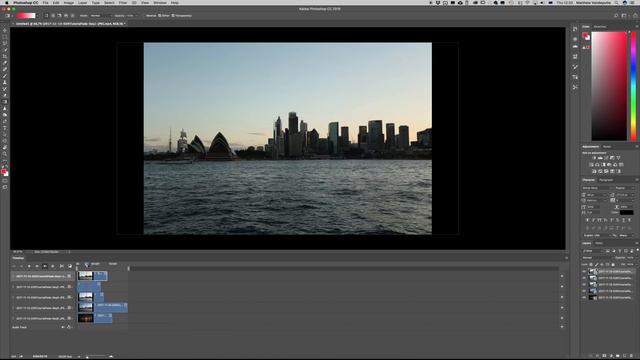Toggle audio playback in Timeline controls
This screenshot has height=360, width=640.
pos(45,266)
